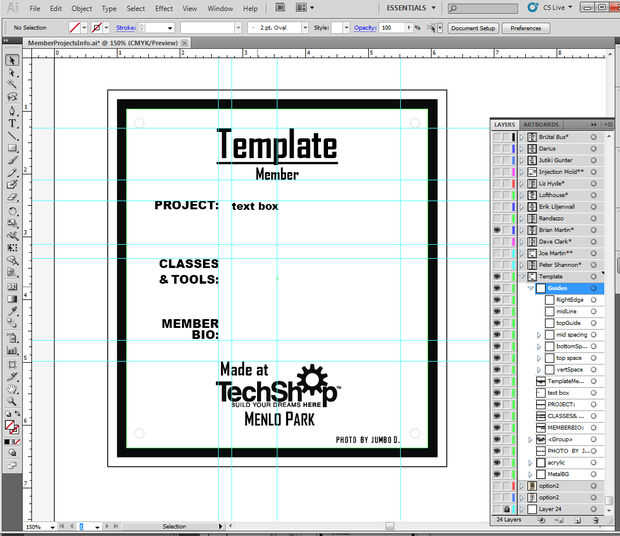
Task: Show the Randazzo layer visibility box
Action: pos(497,218)
